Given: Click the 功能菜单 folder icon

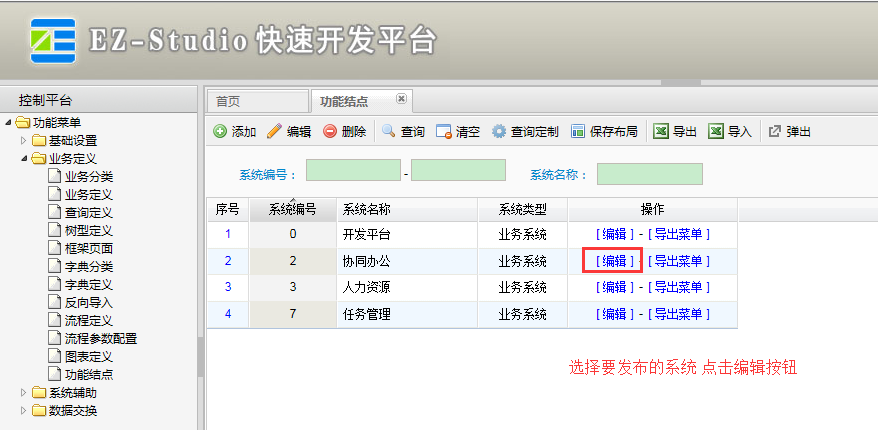Looking at the screenshot, I should pyautogui.click(x=23, y=123).
